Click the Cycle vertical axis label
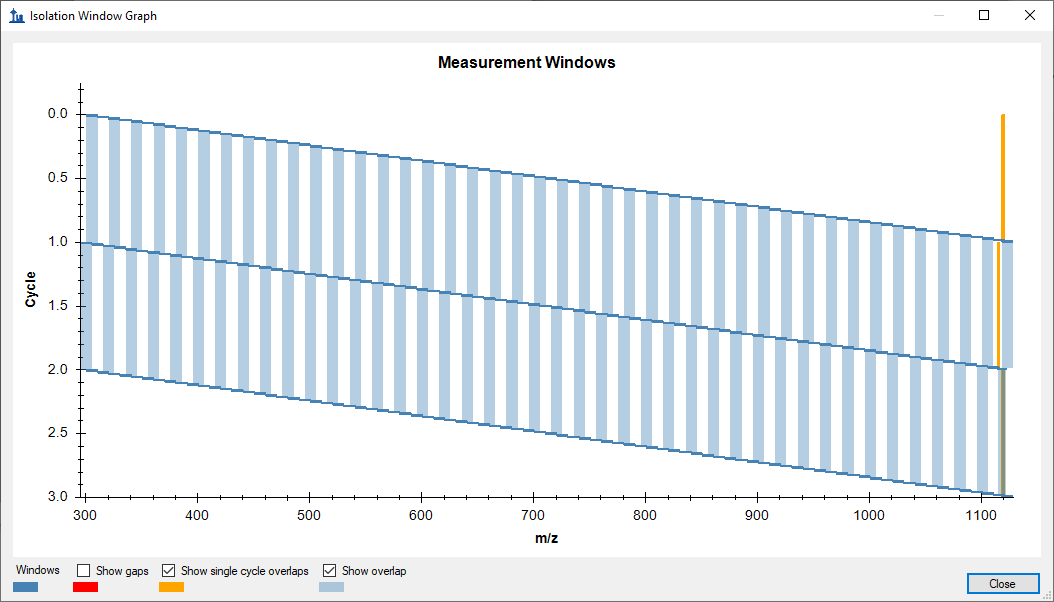Viewport: 1054px width, 602px height. pyautogui.click(x=30, y=289)
